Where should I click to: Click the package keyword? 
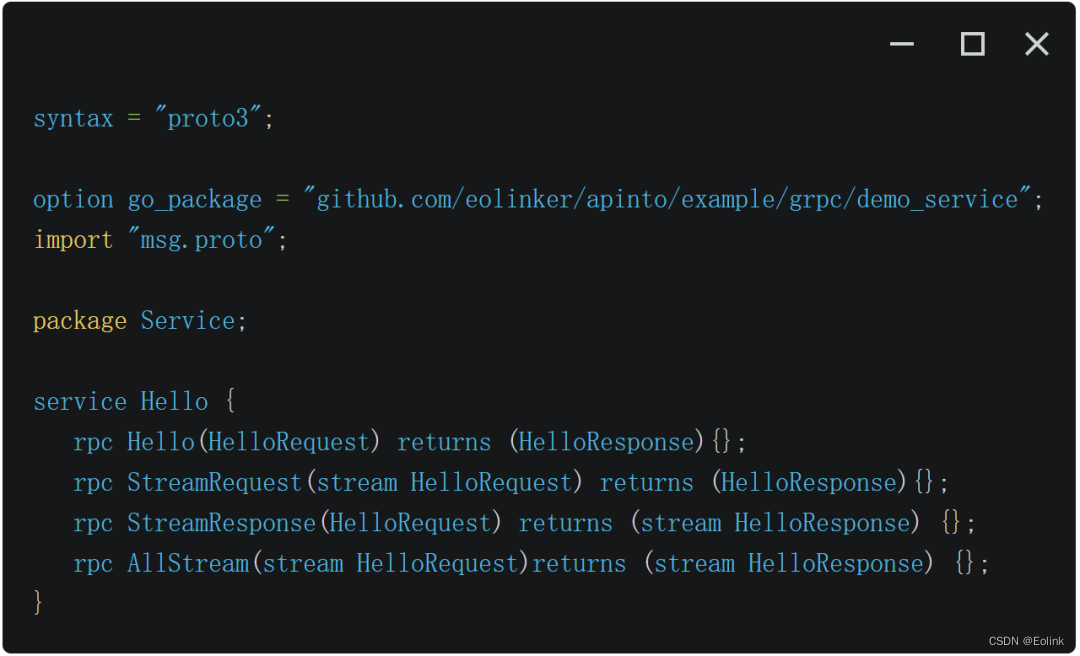pos(80,322)
